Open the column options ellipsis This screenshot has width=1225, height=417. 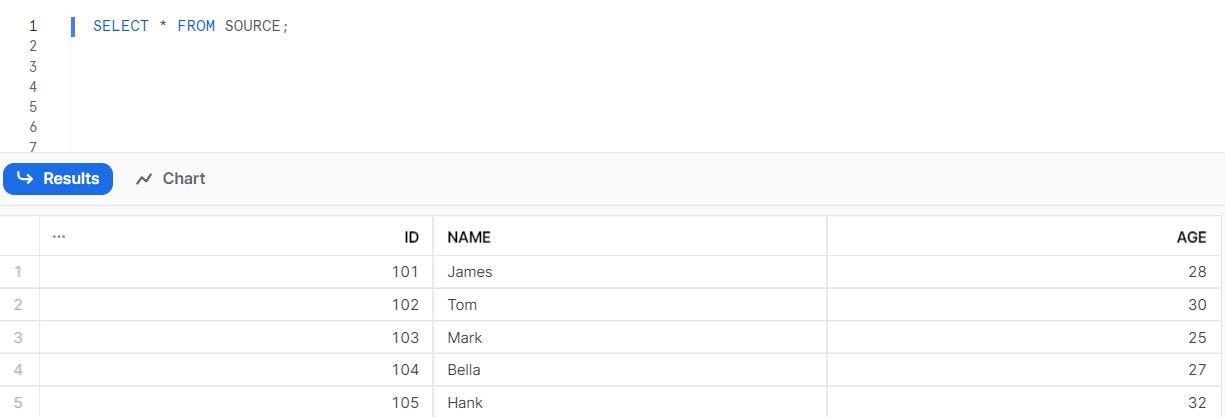(x=59, y=237)
